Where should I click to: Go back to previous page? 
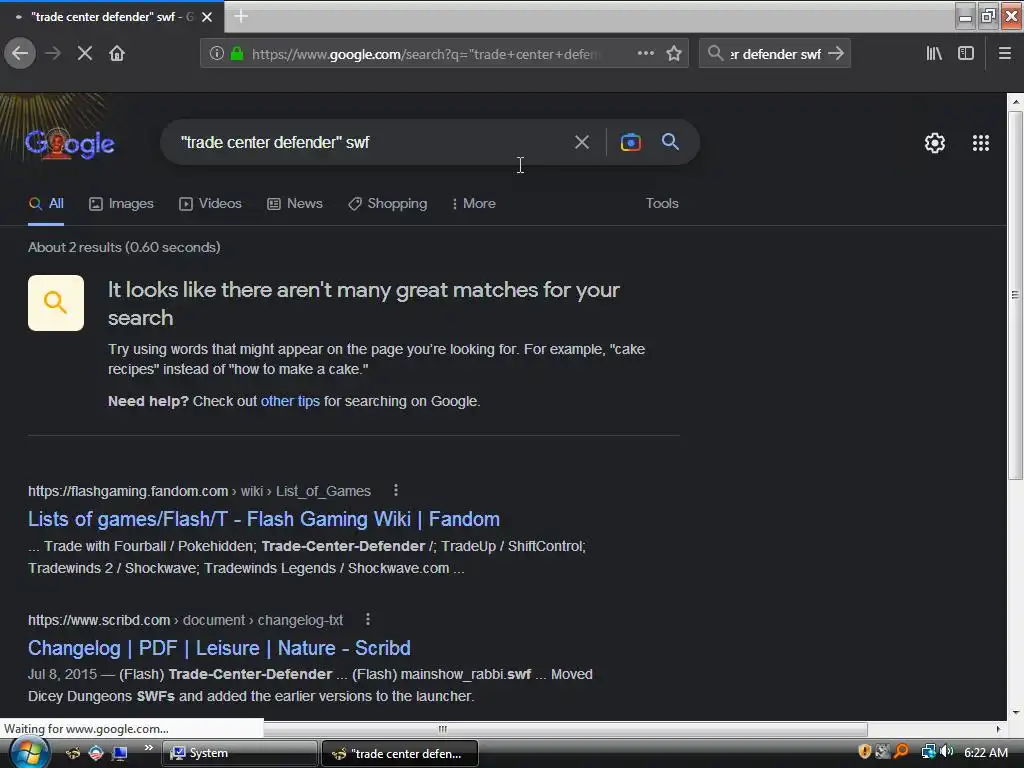[20, 54]
